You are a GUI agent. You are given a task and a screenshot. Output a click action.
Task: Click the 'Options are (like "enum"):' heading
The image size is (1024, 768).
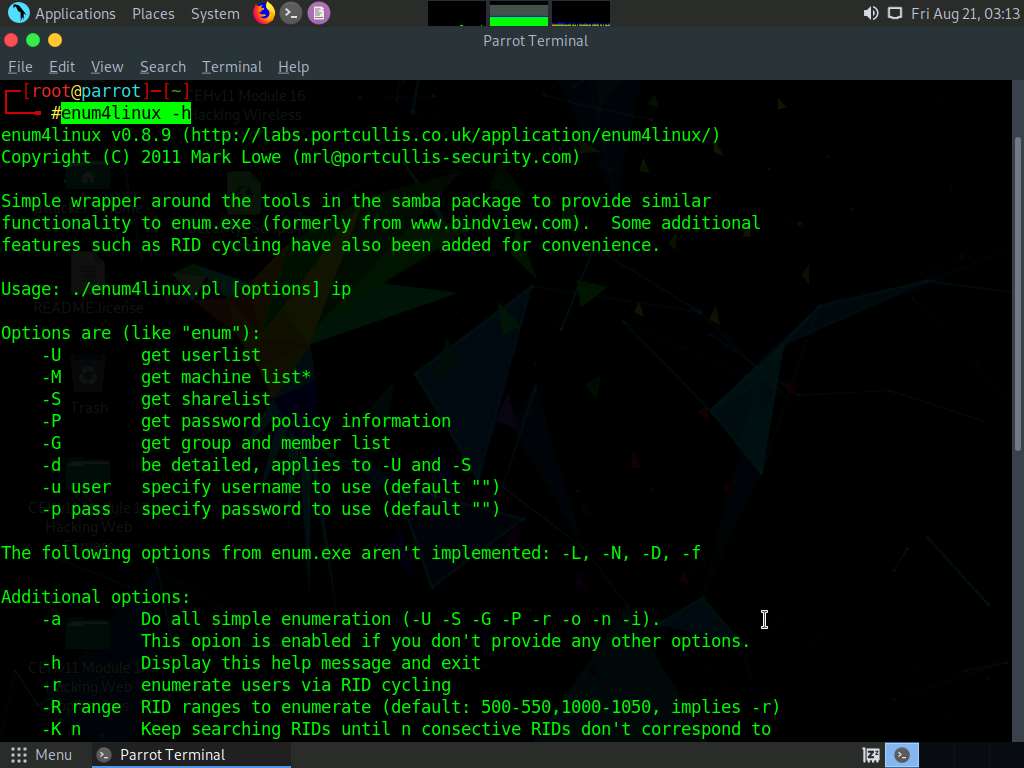click(131, 333)
